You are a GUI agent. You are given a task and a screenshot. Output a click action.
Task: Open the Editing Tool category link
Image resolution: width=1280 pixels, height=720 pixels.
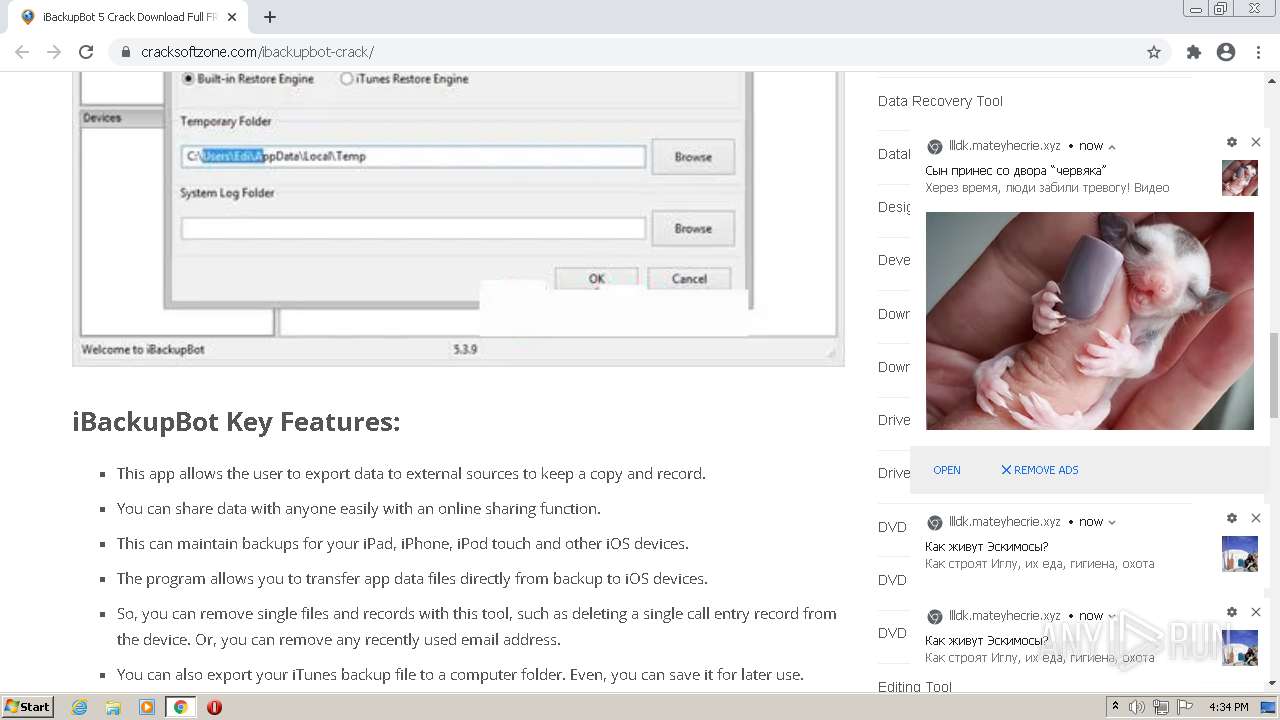click(915, 687)
